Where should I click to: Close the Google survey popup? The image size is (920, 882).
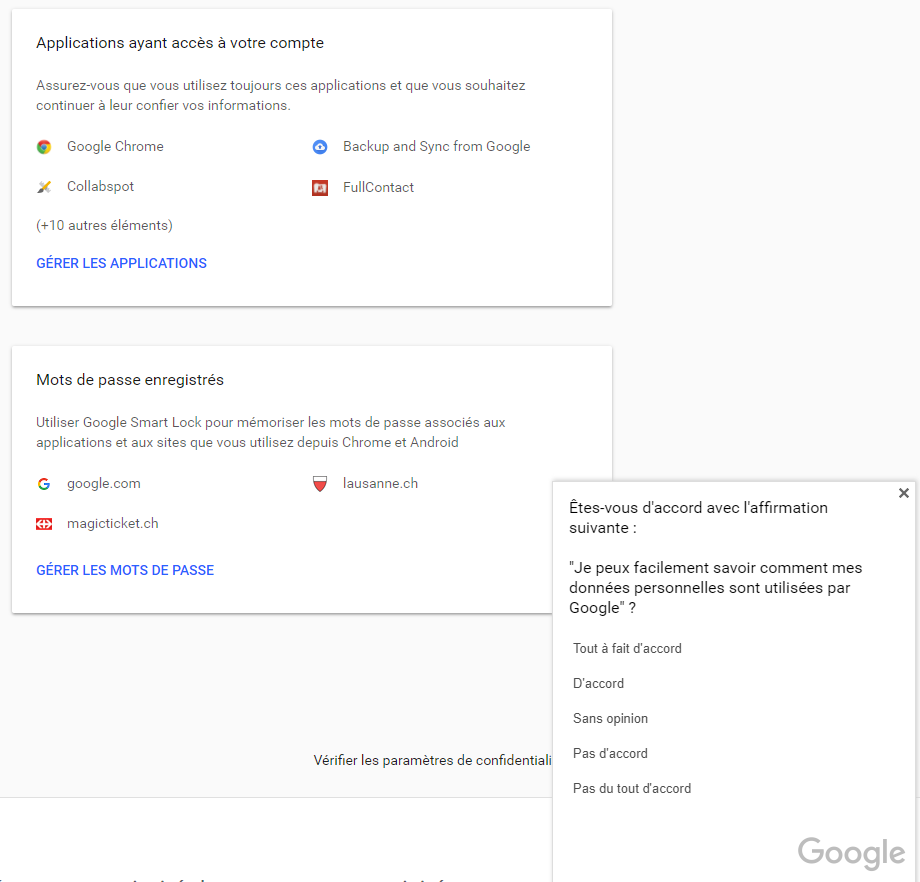click(904, 493)
